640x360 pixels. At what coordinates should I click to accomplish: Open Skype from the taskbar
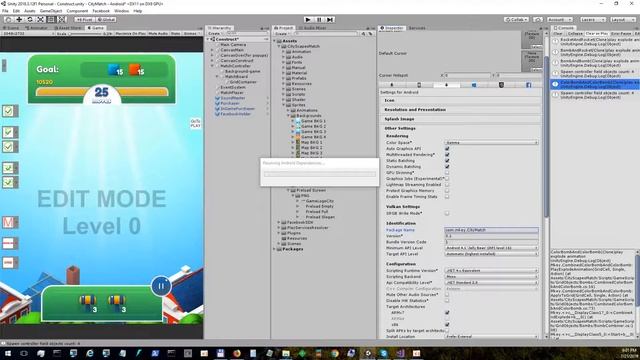point(384,353)
